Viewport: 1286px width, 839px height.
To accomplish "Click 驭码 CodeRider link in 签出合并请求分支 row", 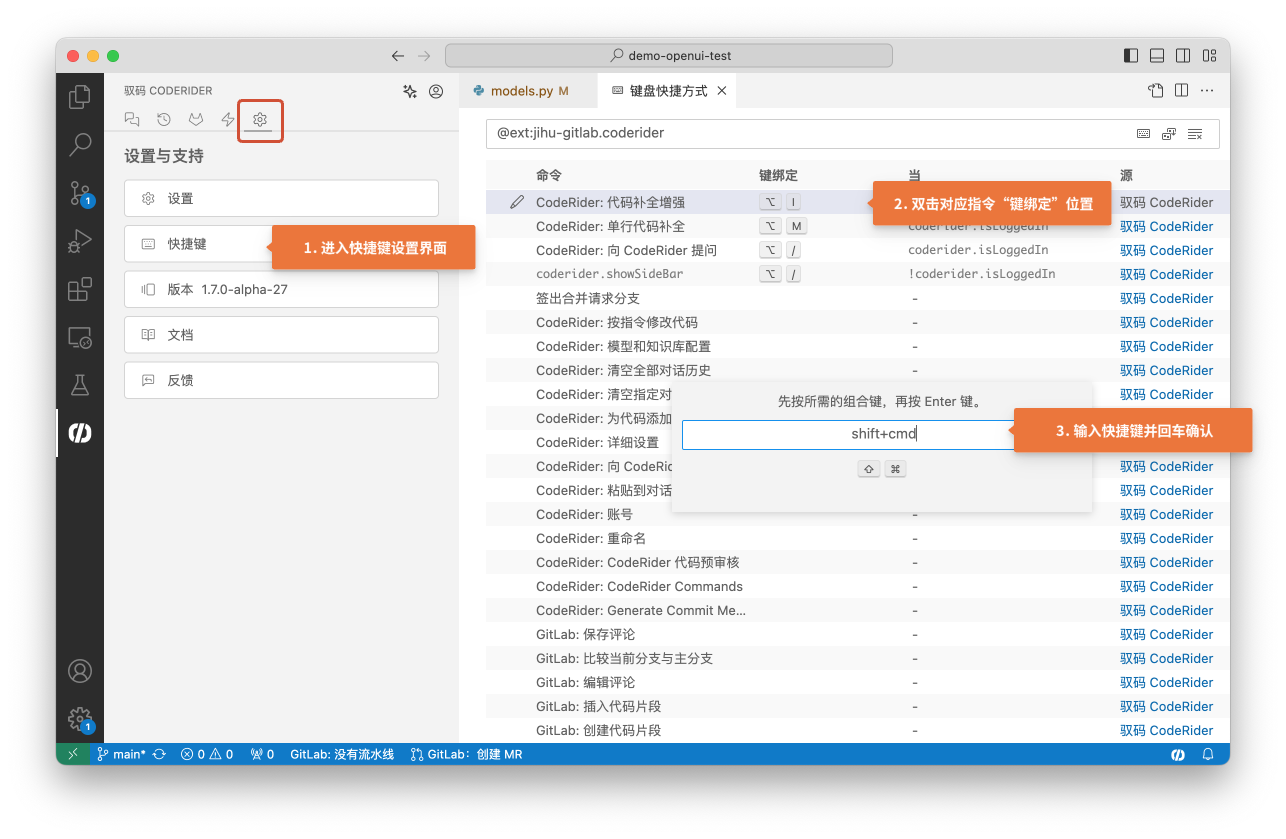I will pos(1166,298).
